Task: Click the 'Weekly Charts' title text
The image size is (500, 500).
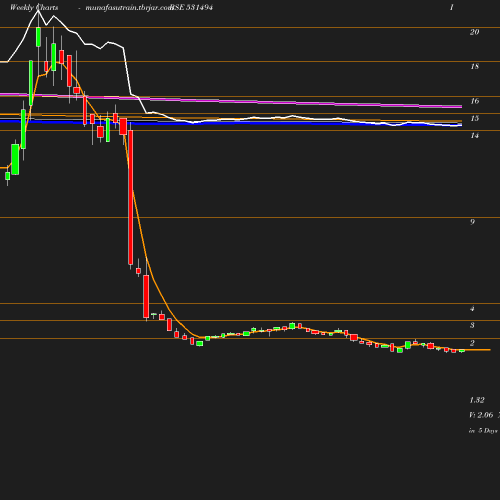Action: click(x=34, y=7)
